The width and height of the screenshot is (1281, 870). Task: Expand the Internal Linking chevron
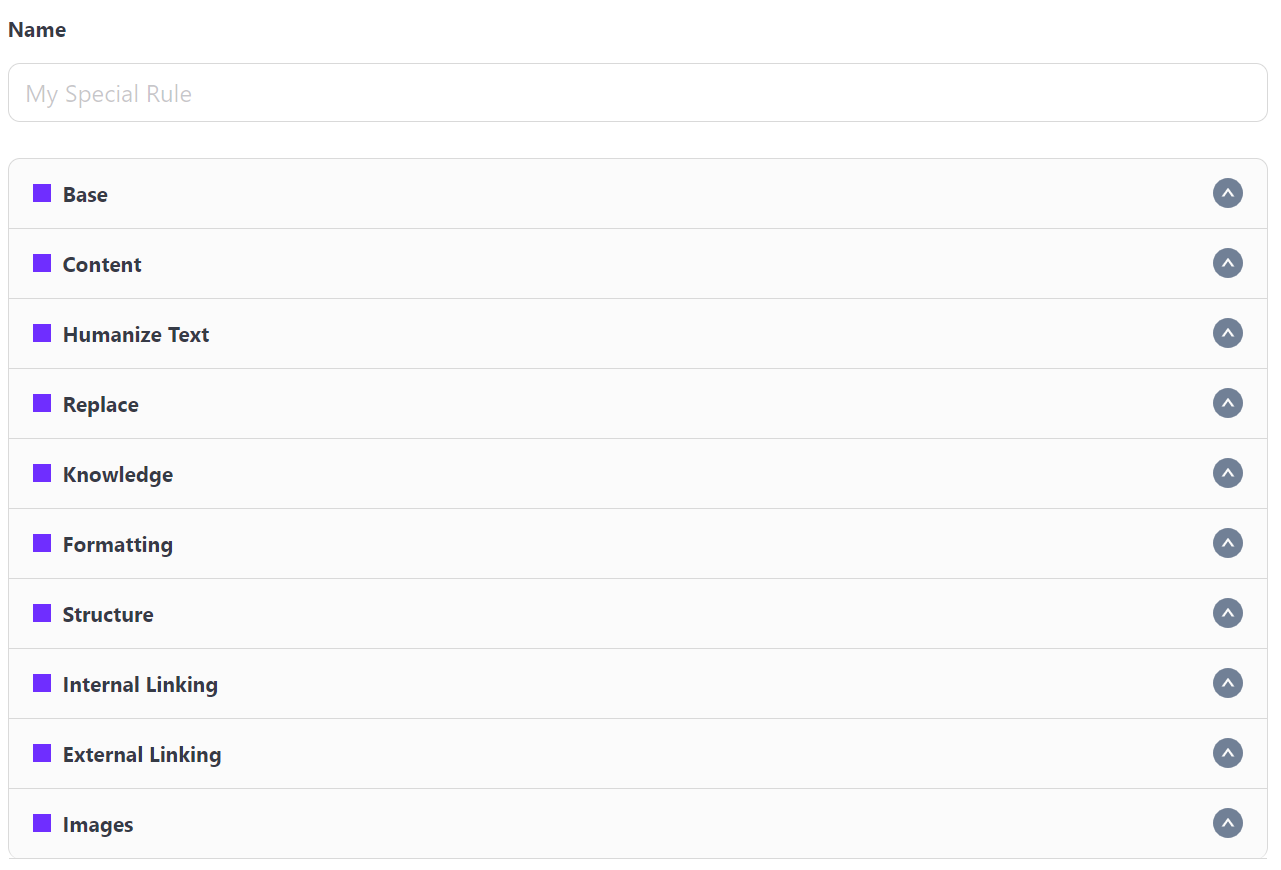click(x=1228, y=683)
